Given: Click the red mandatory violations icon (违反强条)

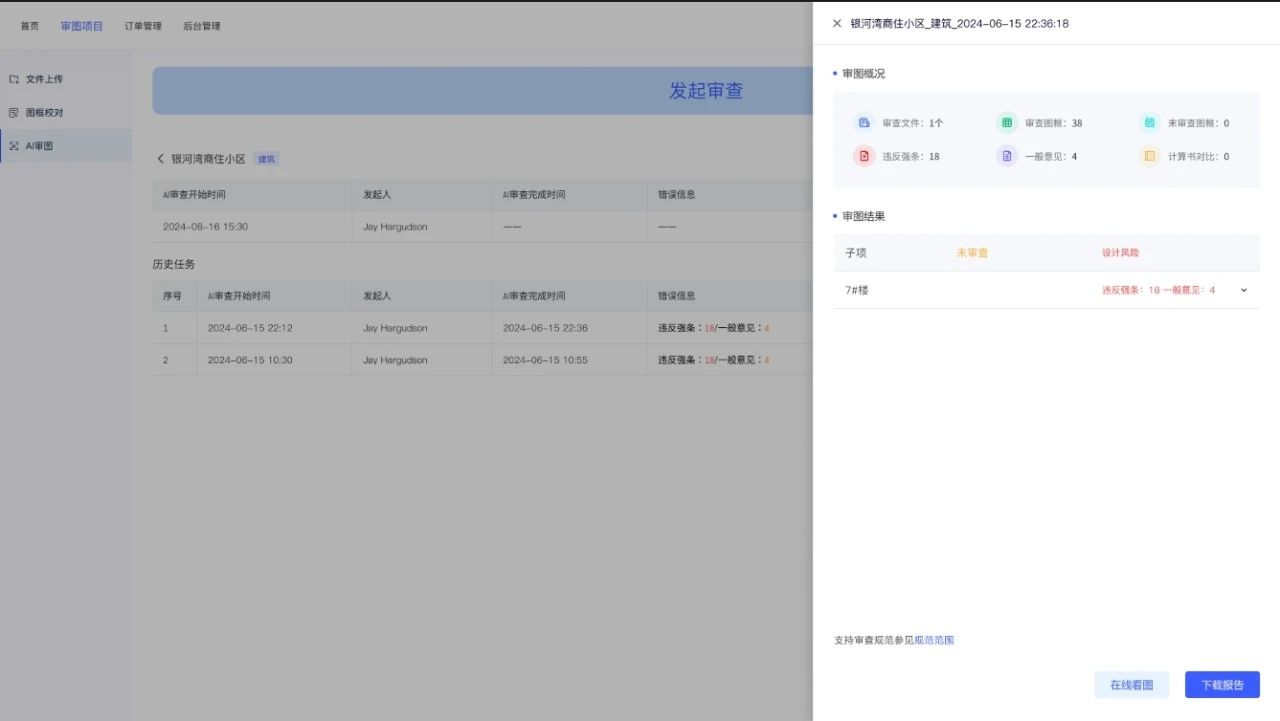Looking at the screenshot, I should click(863, 156).
